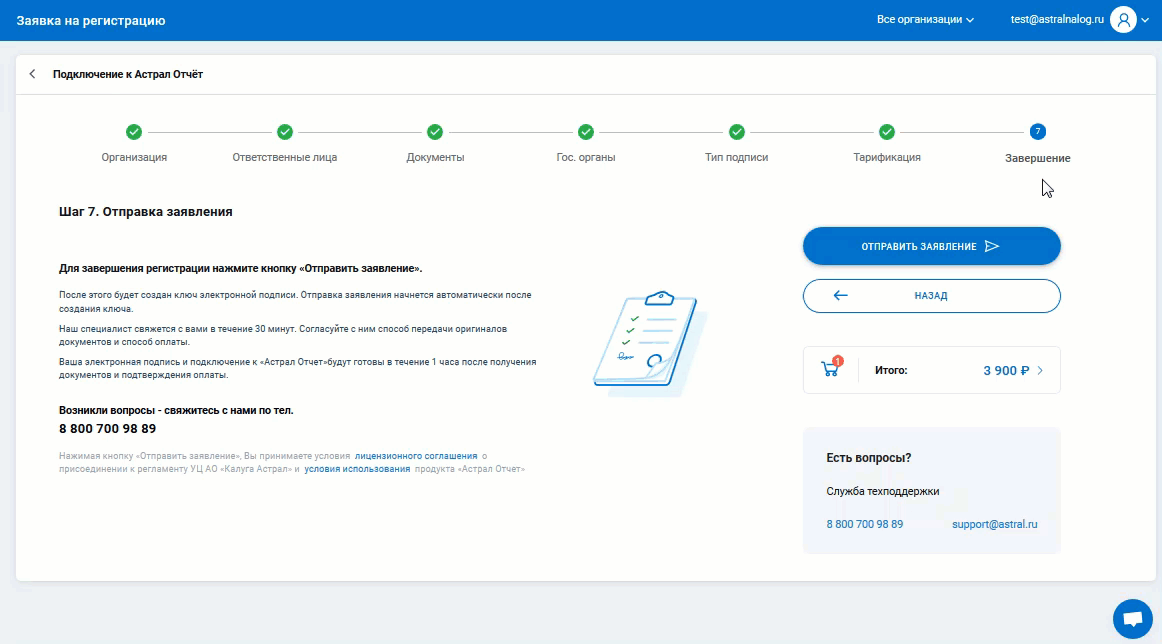Screen dimensions: 1162x644
Task: Open the условия использования link
Action: click(357, 469)
